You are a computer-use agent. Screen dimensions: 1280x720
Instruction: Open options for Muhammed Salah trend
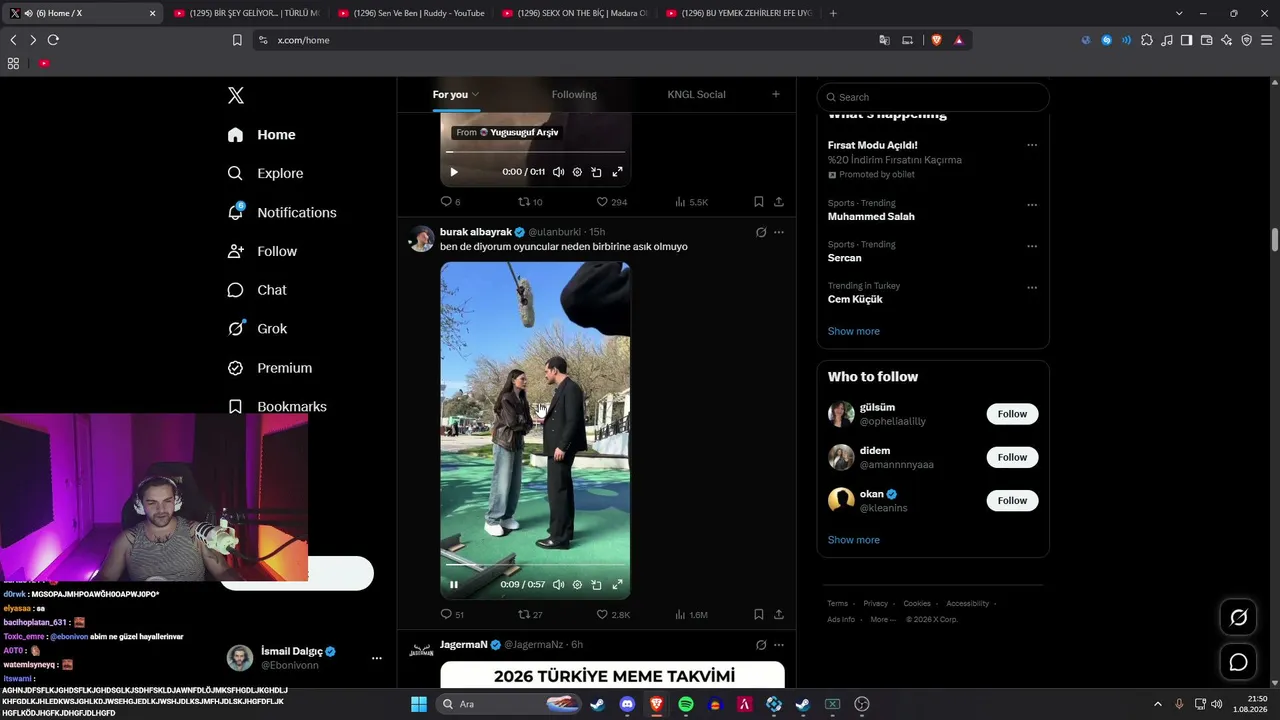click(1032, 205)
